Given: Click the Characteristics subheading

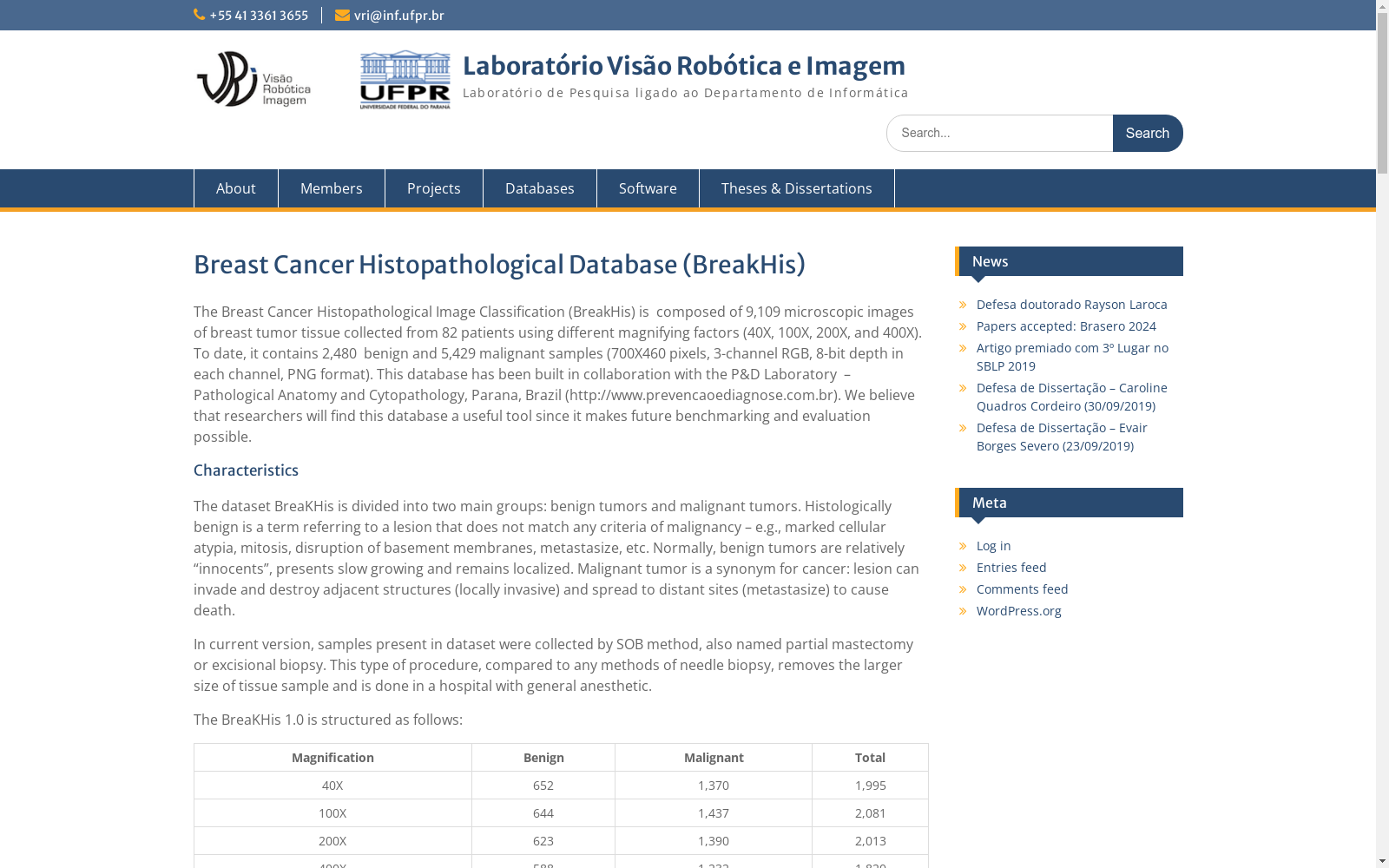Looking at the screenshot, I should (x=246, y=470).
